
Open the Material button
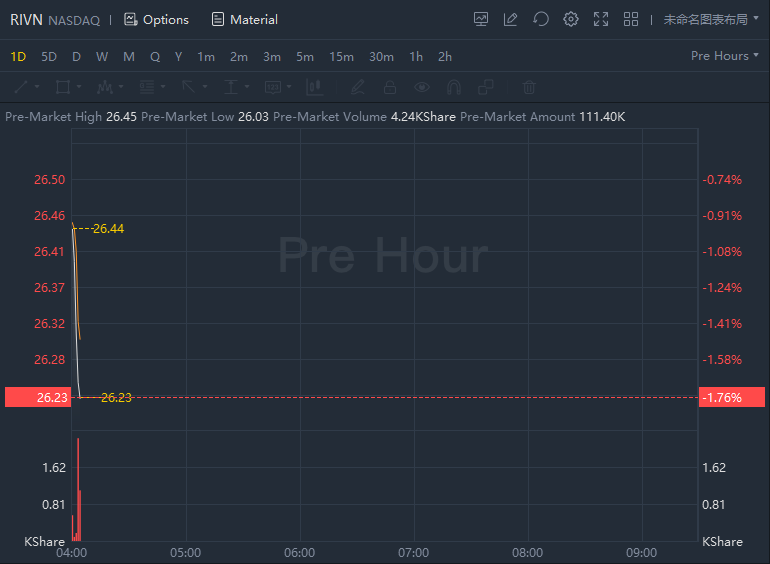pyautogui.click(x=244, y=19)
